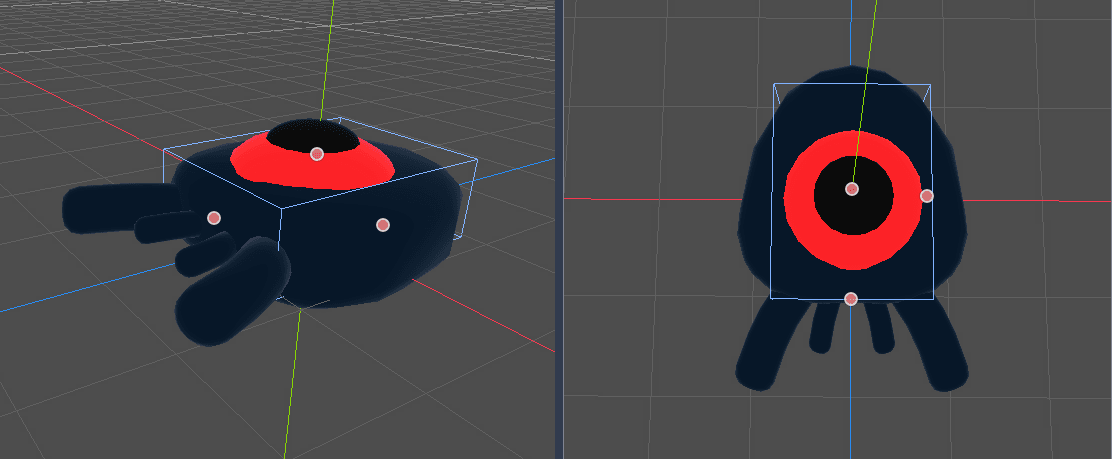Select the left side handle in left viewport
Viewport: 1112px width, 459px height.
pos(213,217)
